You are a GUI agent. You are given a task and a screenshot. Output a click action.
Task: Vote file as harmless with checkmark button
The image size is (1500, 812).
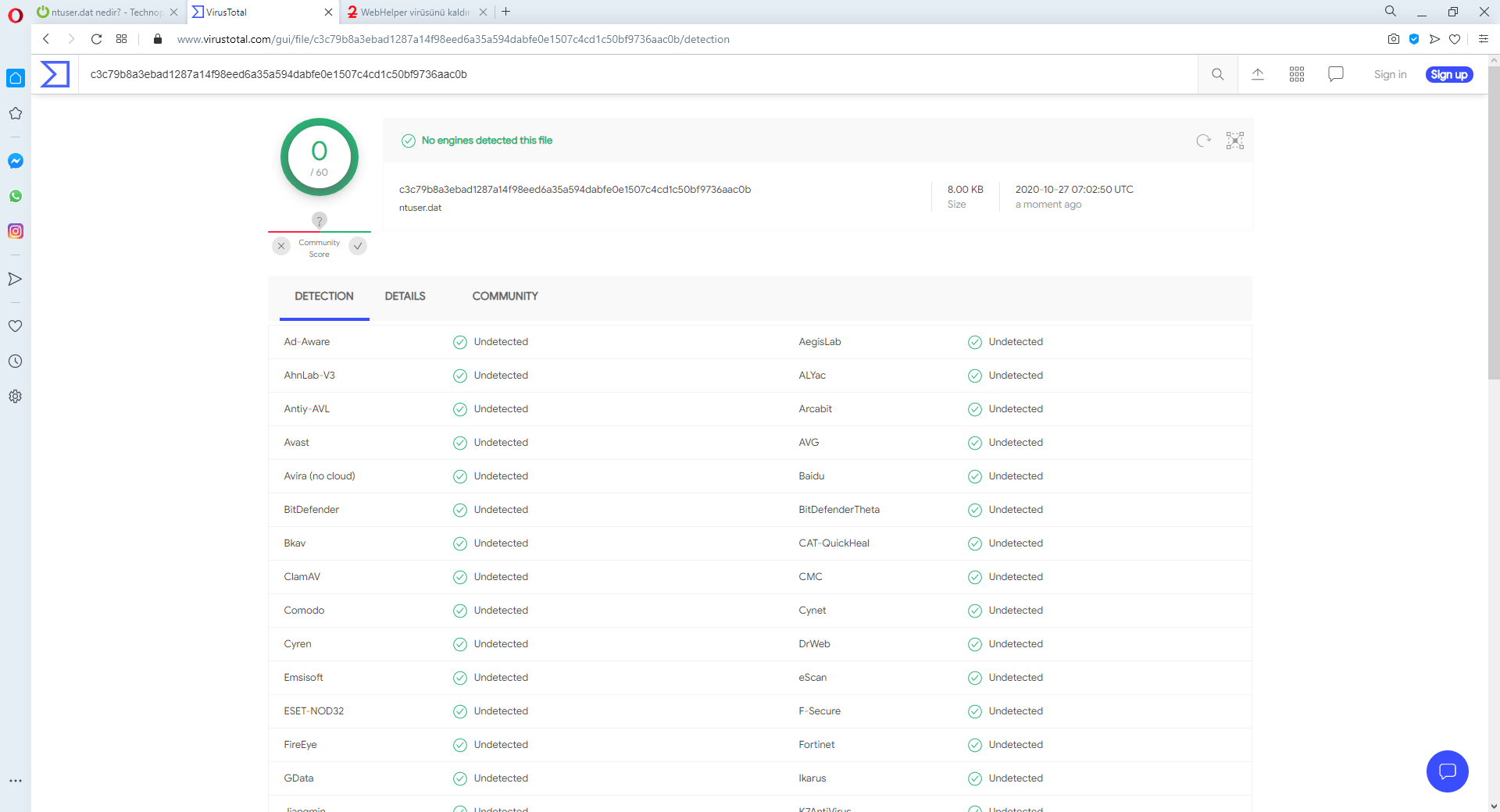[x=358, y=246]
